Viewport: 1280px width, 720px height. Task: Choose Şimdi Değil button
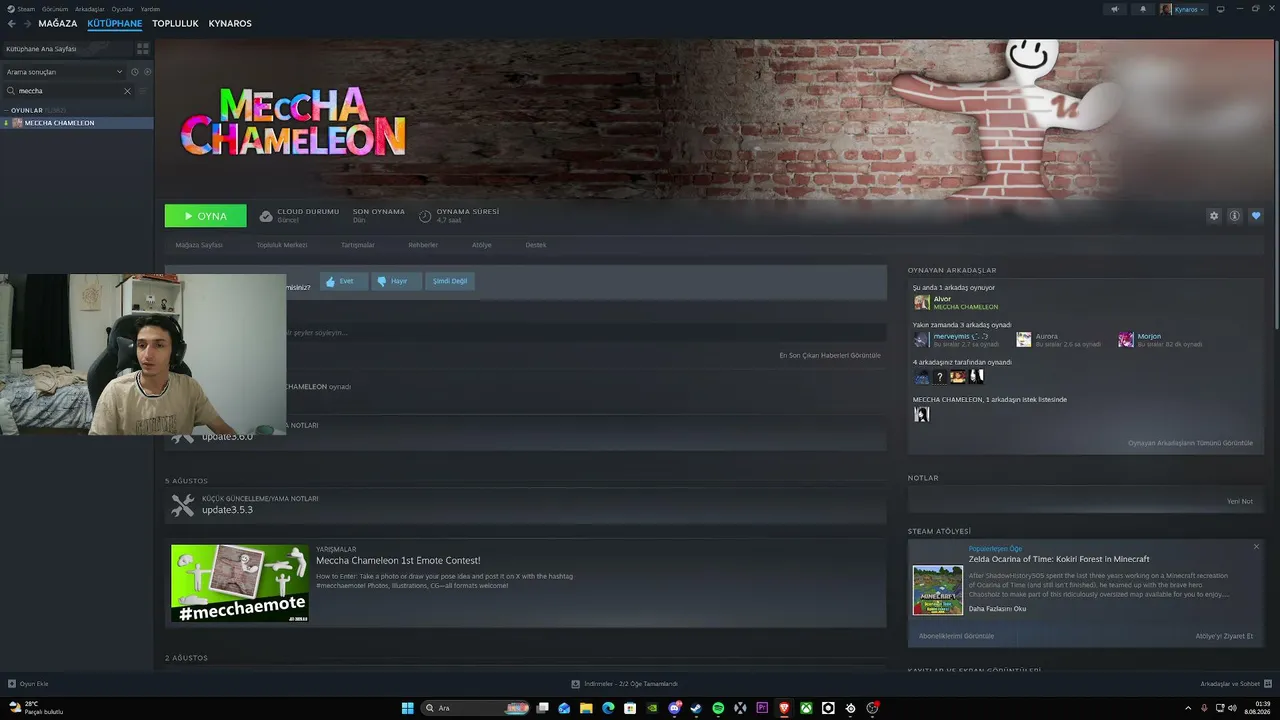450,281
